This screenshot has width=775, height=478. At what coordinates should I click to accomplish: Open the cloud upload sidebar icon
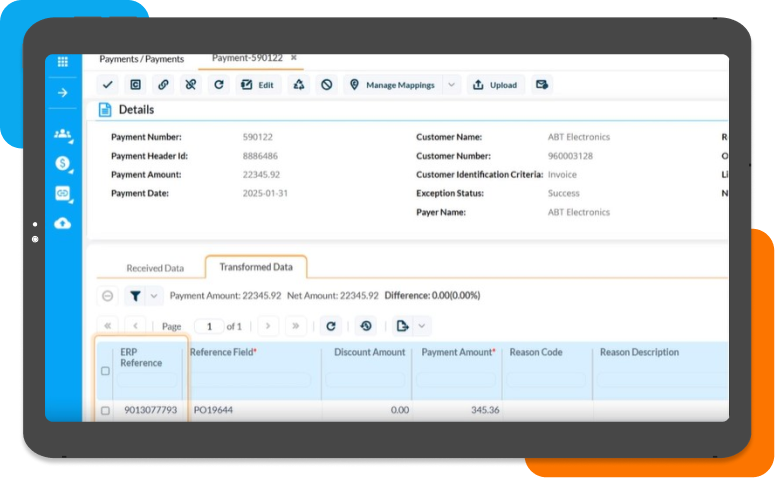click(x=62, y=223)
